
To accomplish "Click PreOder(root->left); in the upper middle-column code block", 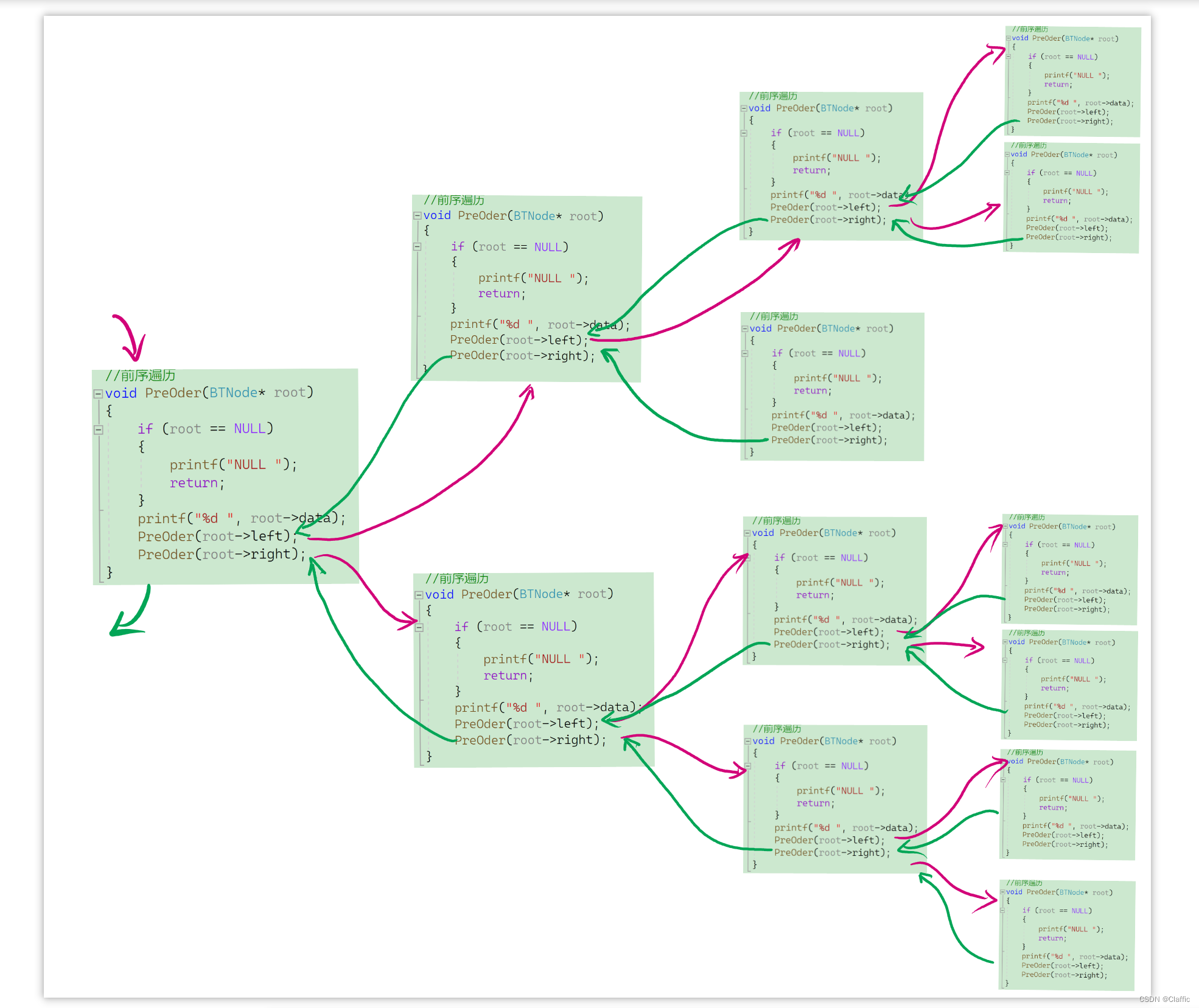I will (519, 340).
